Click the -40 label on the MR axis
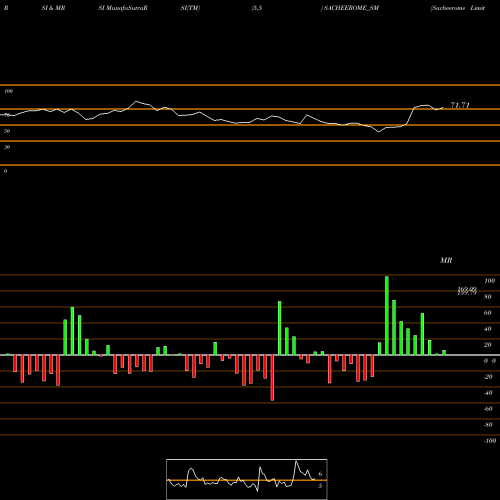 click(x=488, y=393)
